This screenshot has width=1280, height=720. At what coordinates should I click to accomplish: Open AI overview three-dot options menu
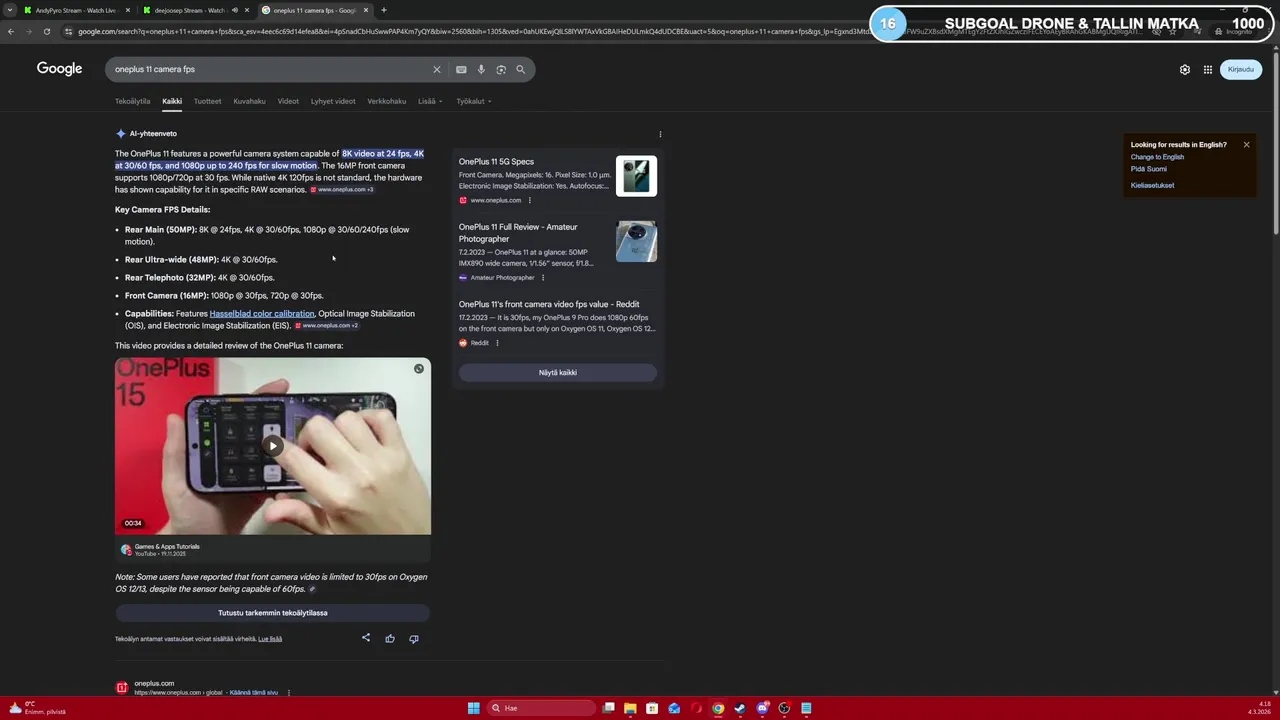click(660, 134)
